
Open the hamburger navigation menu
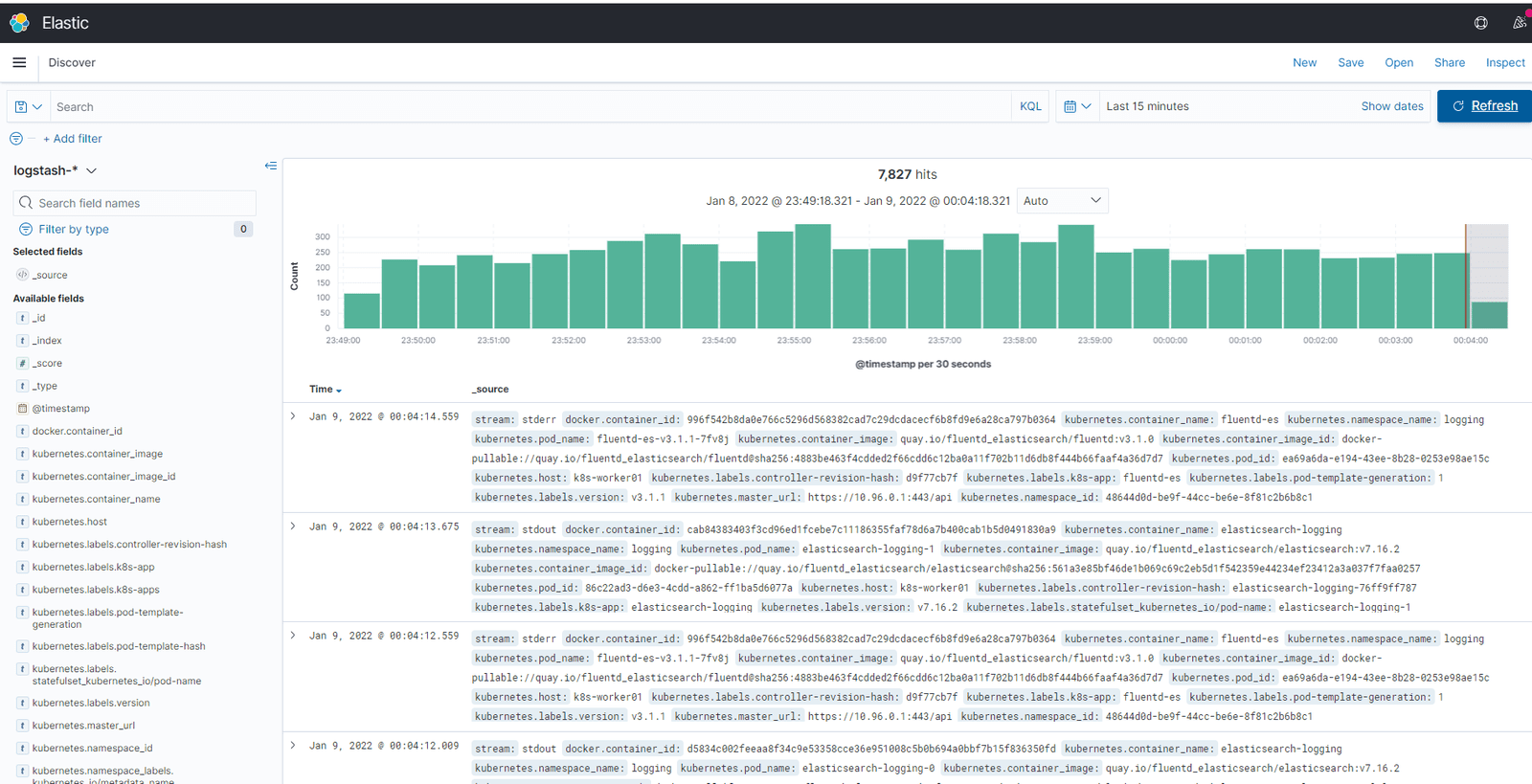(x=19, y=62)
